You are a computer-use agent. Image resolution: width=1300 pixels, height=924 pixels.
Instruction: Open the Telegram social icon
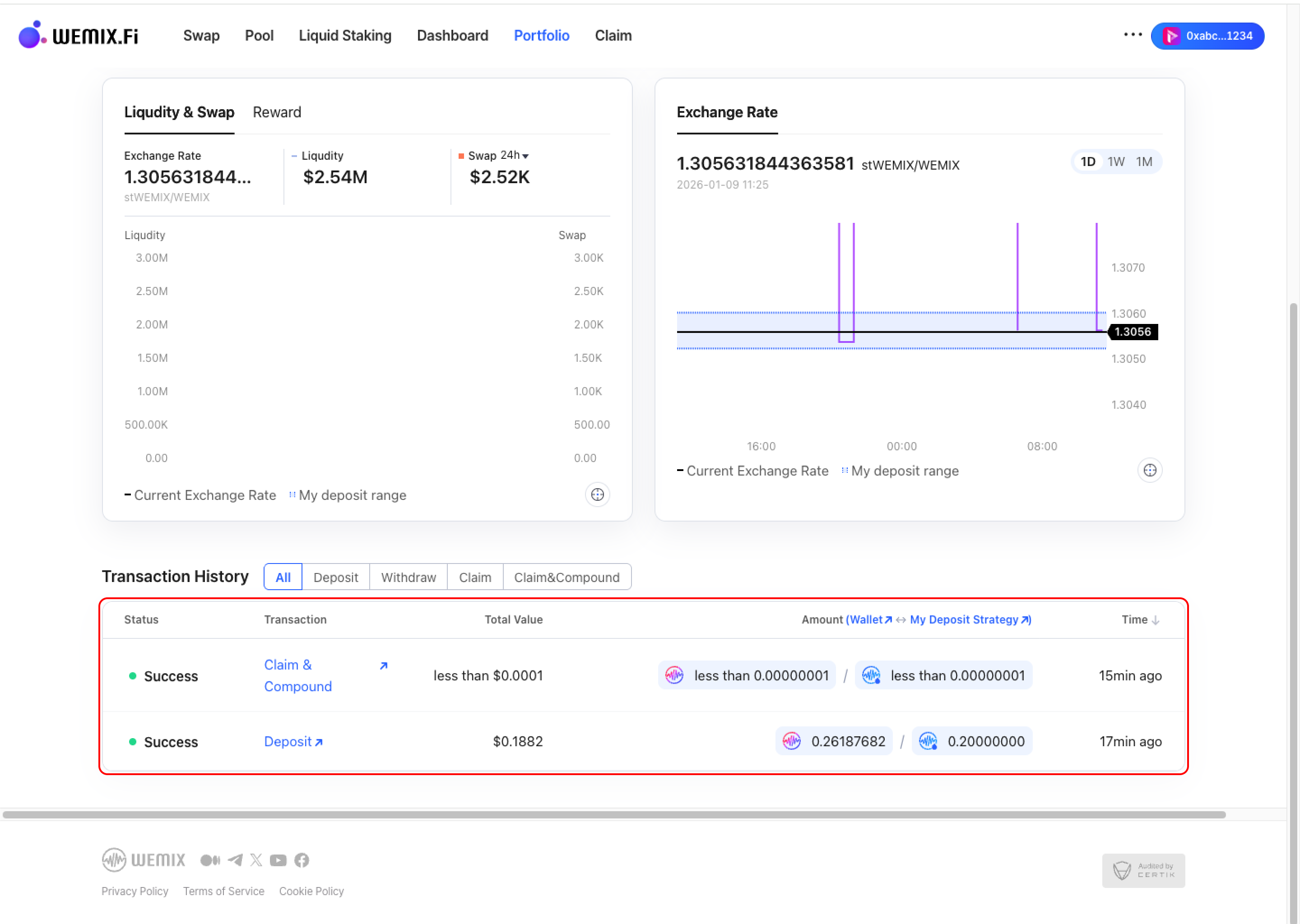235,859
